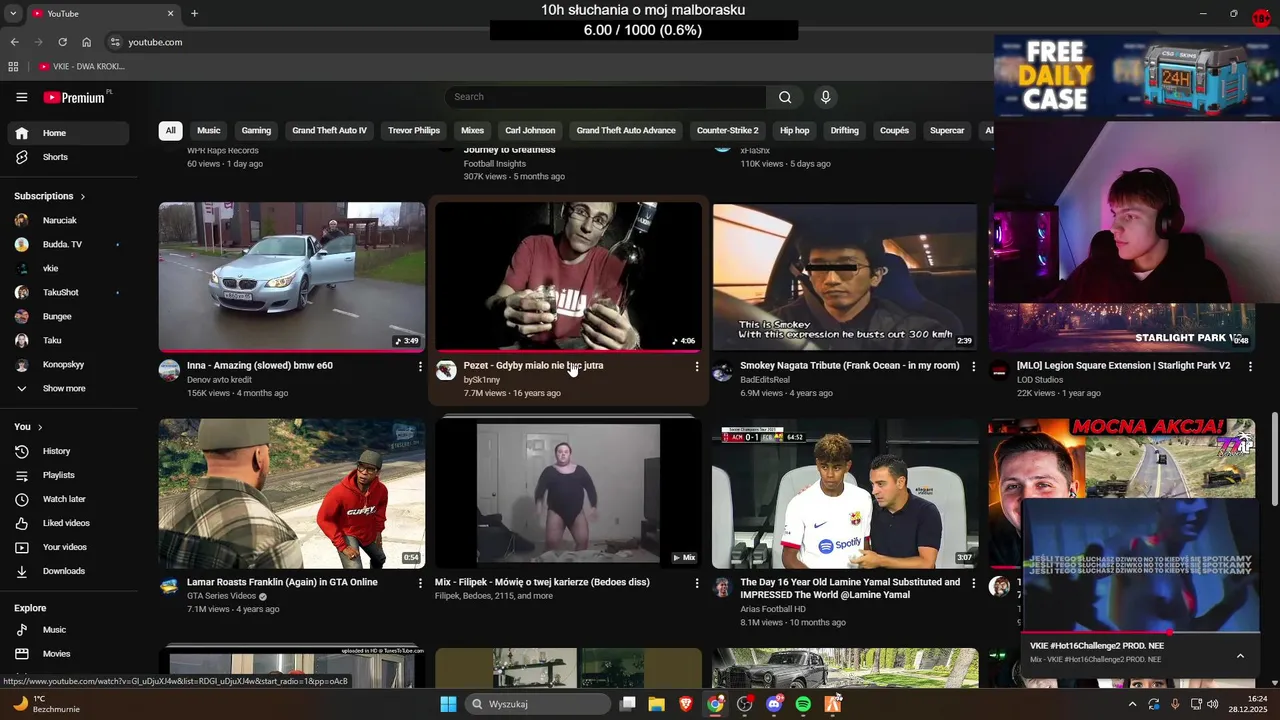Select the All filter chip
The height and width of the screenshot is (720, 1280).
click(x=170, y=130)
